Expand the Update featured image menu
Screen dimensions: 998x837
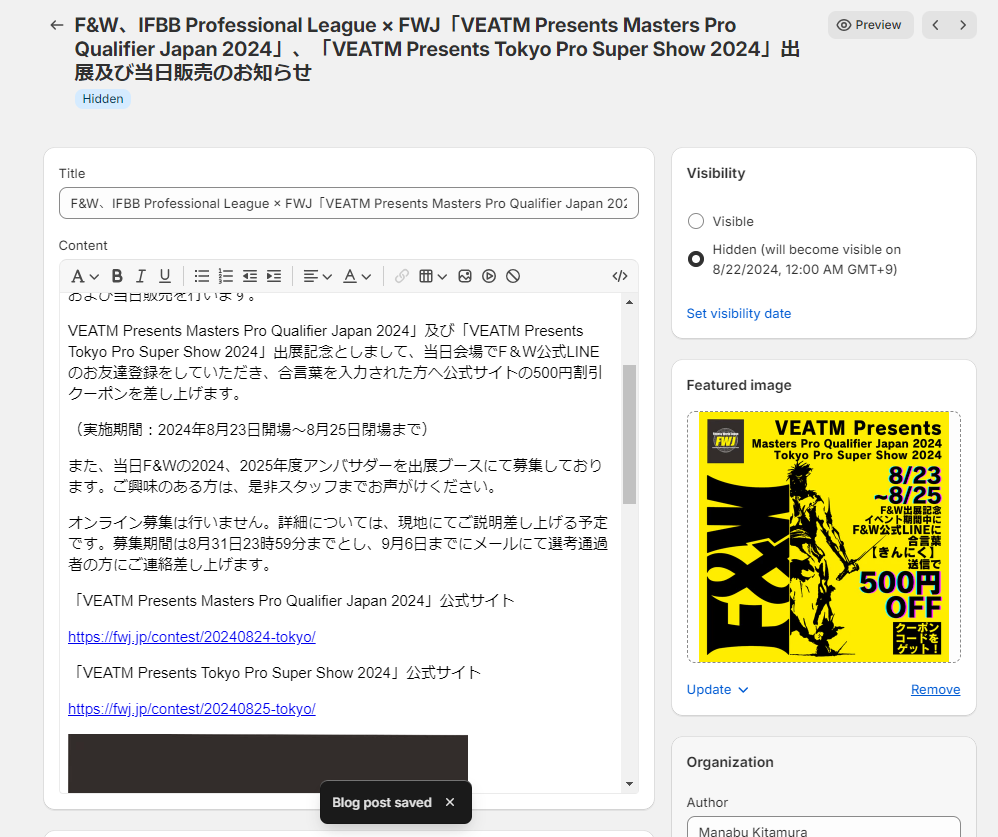pos(717,690)
